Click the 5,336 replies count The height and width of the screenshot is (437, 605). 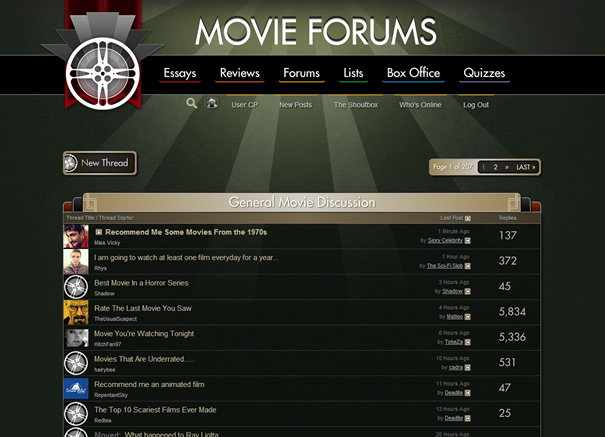click(x=512, y=337)
